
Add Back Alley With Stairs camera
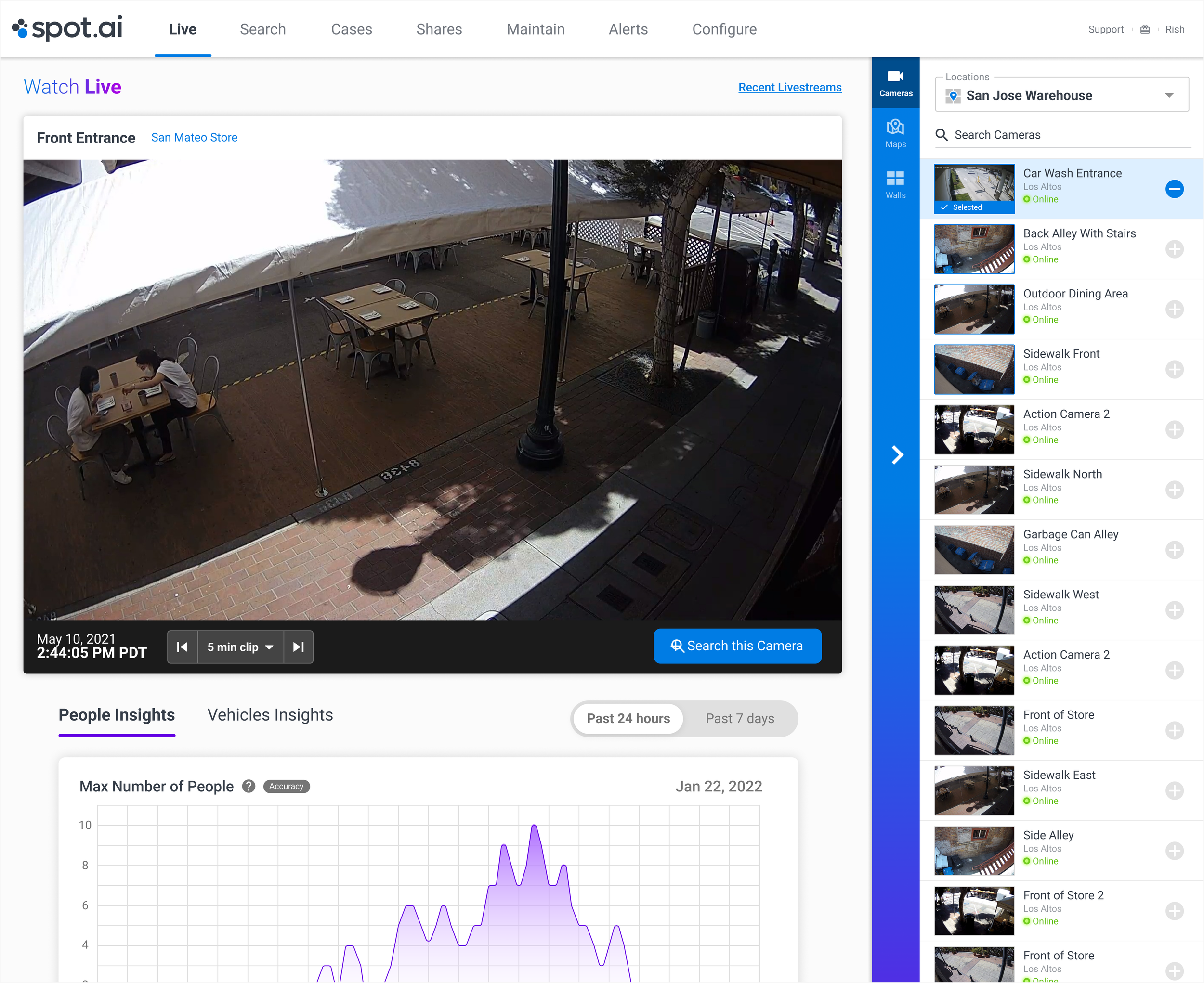coord(1174,249)
